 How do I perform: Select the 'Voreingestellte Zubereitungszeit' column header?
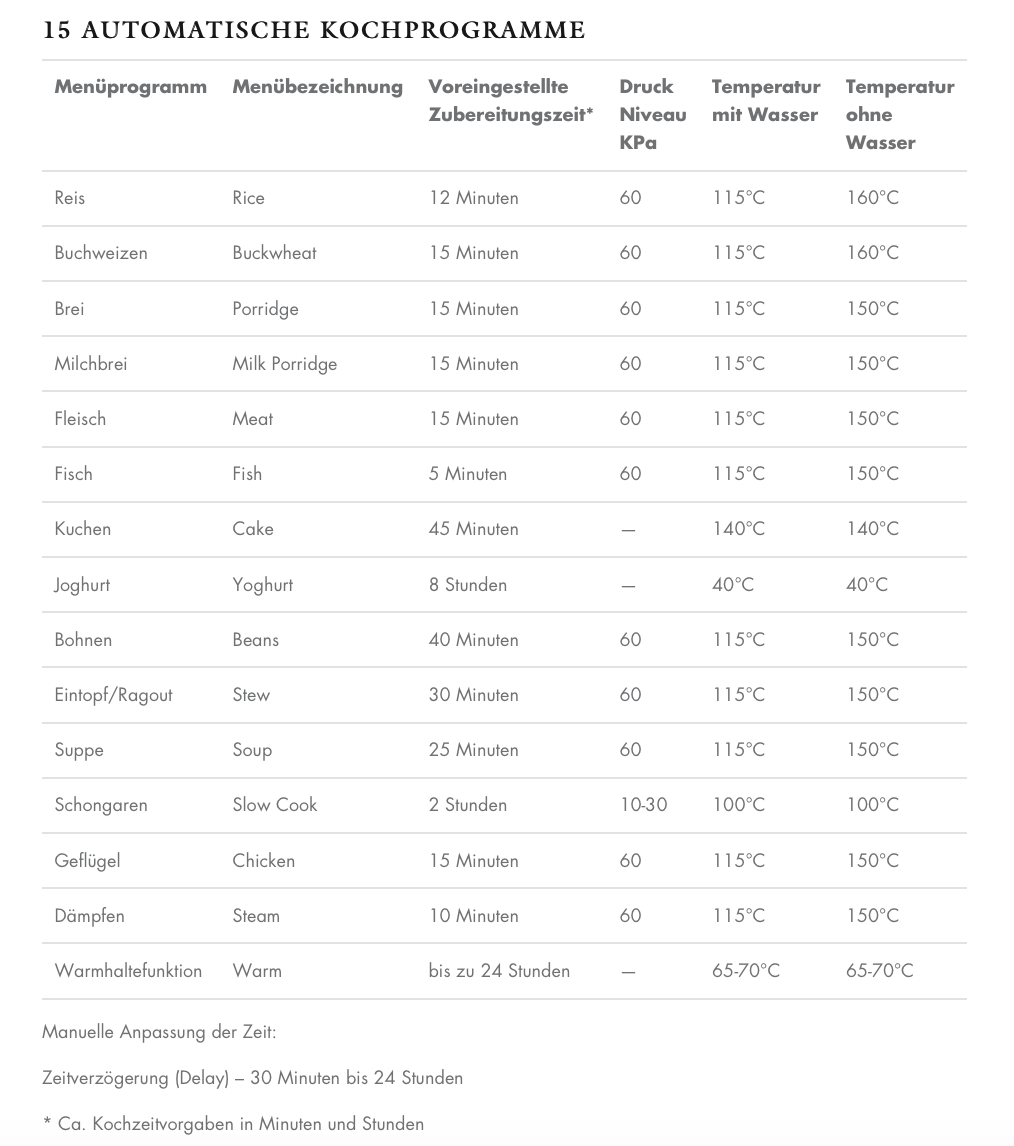coord(510,100)
